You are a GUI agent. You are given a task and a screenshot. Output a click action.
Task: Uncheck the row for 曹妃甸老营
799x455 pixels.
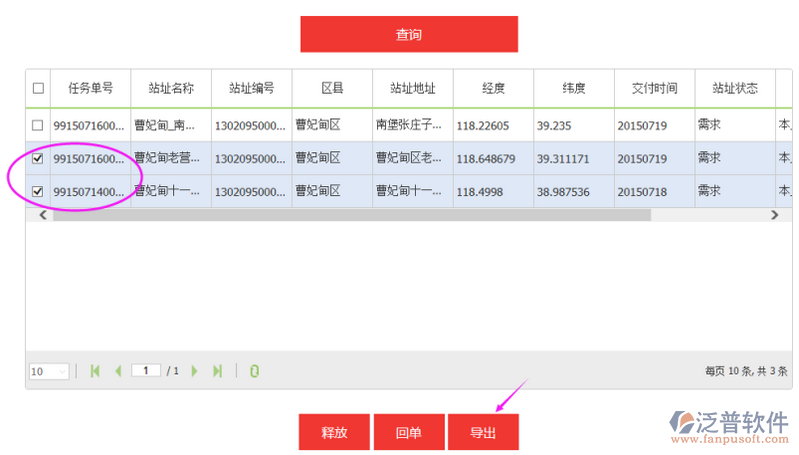pos(38,158)
